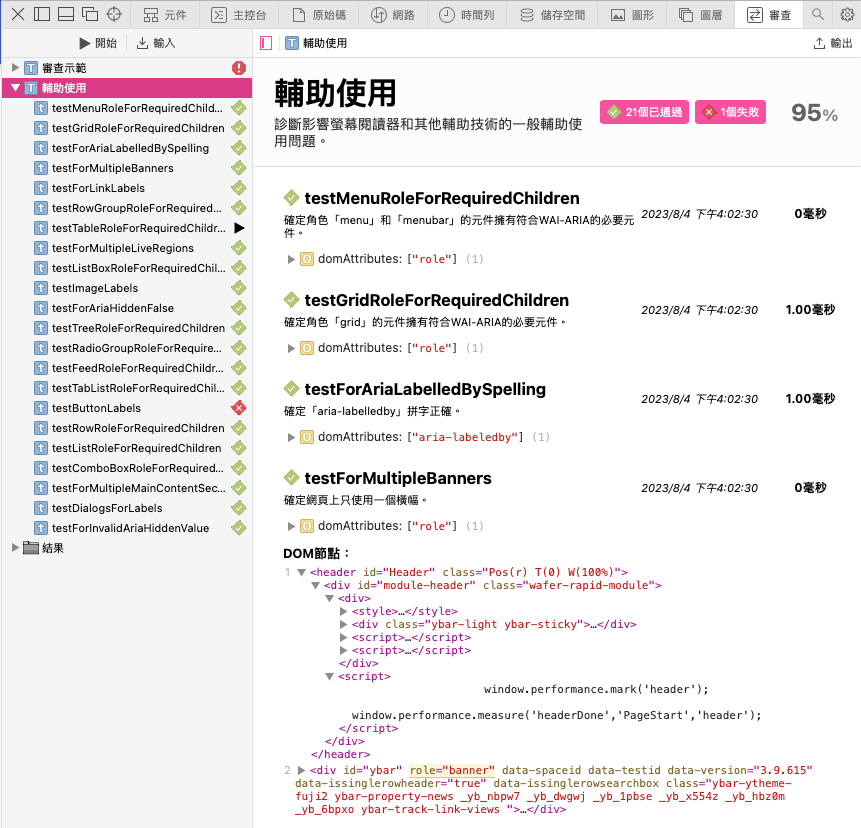Close the Web Inspector with X icon
This screenshot has width=861, height=828.
[x=18, y=14]
